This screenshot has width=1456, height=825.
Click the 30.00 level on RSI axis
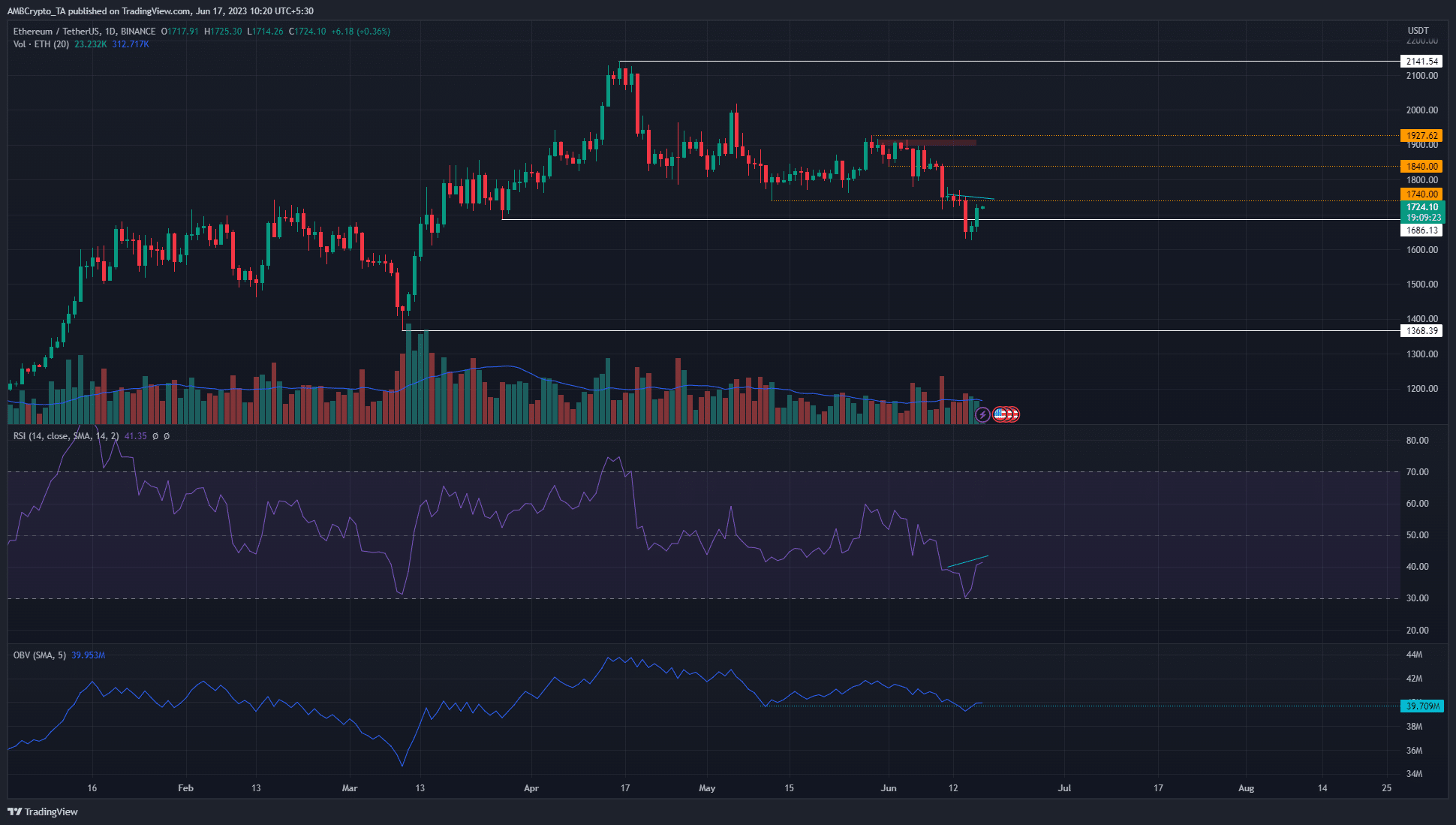(x=1417, y=598)
